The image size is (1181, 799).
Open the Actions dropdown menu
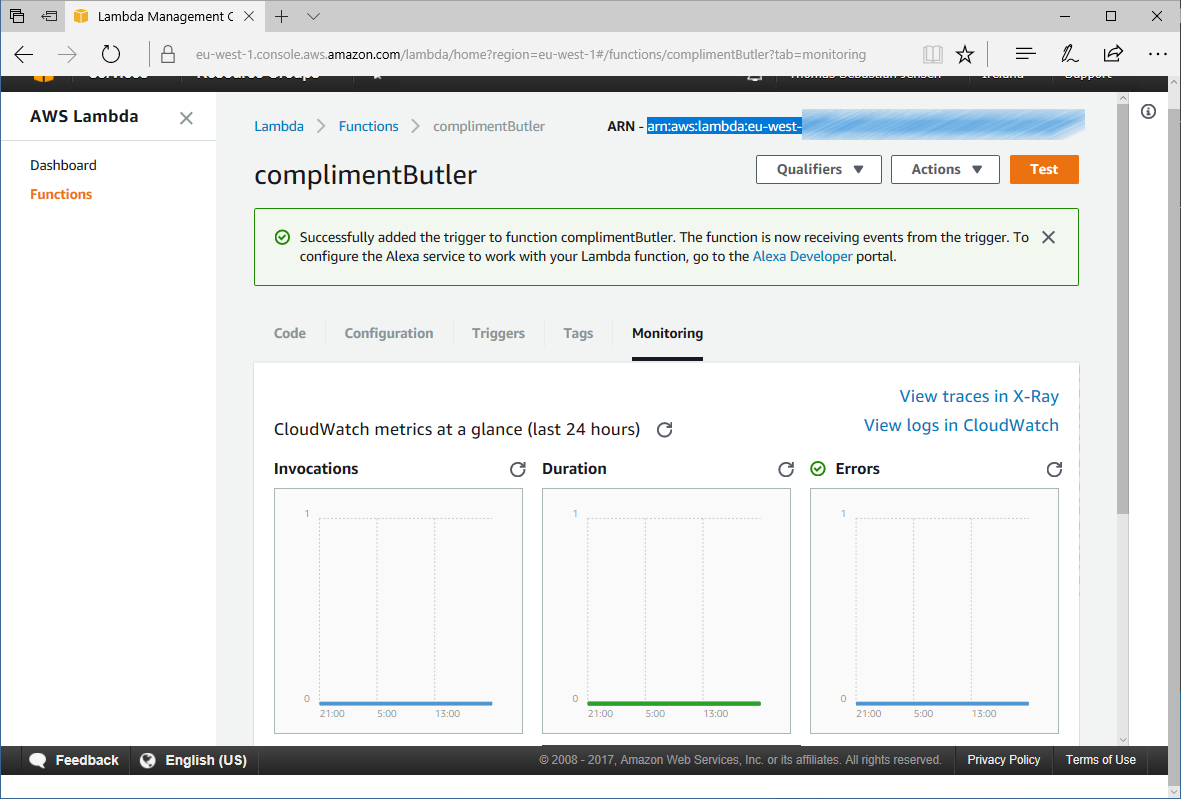(945, 170)
